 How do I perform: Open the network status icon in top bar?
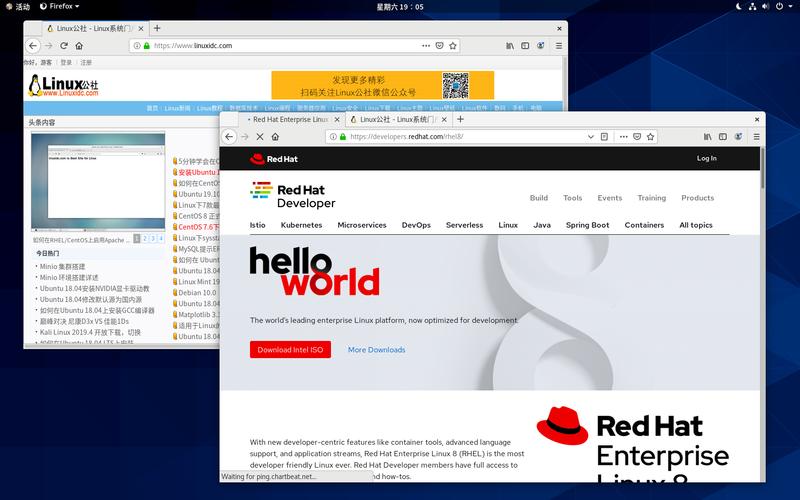click(752, 6)
